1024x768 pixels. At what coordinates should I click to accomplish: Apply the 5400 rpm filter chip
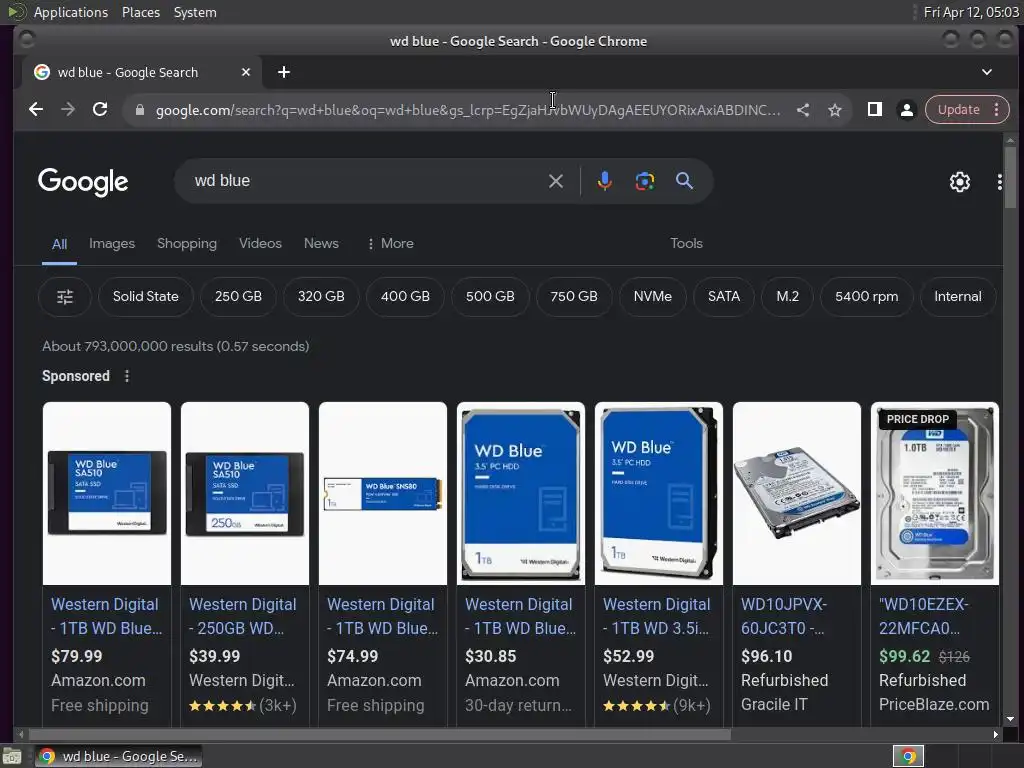pos(867,296)
